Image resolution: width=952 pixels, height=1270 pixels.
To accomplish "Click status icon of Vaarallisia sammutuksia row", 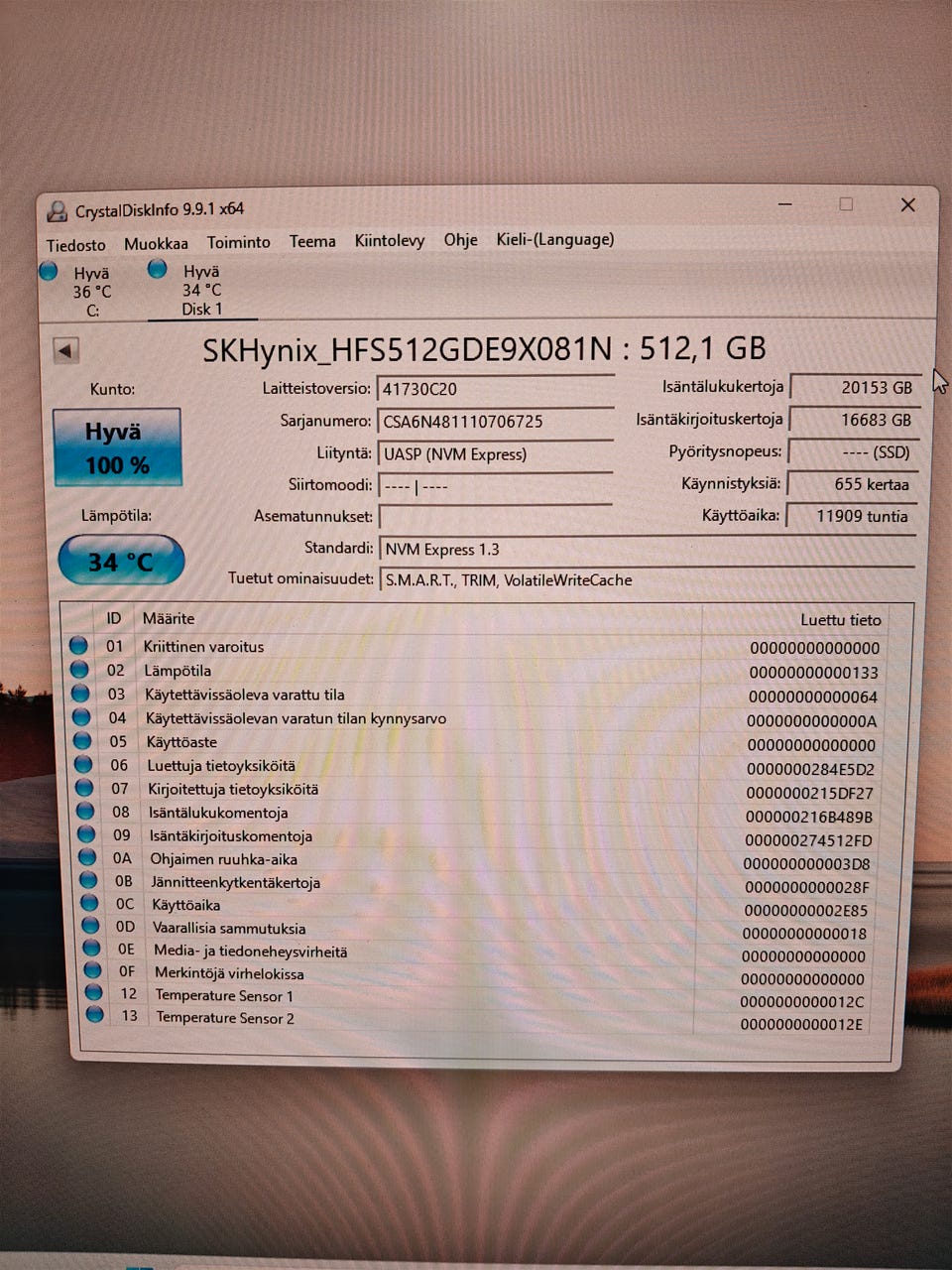I will click(x=90, y=927).
